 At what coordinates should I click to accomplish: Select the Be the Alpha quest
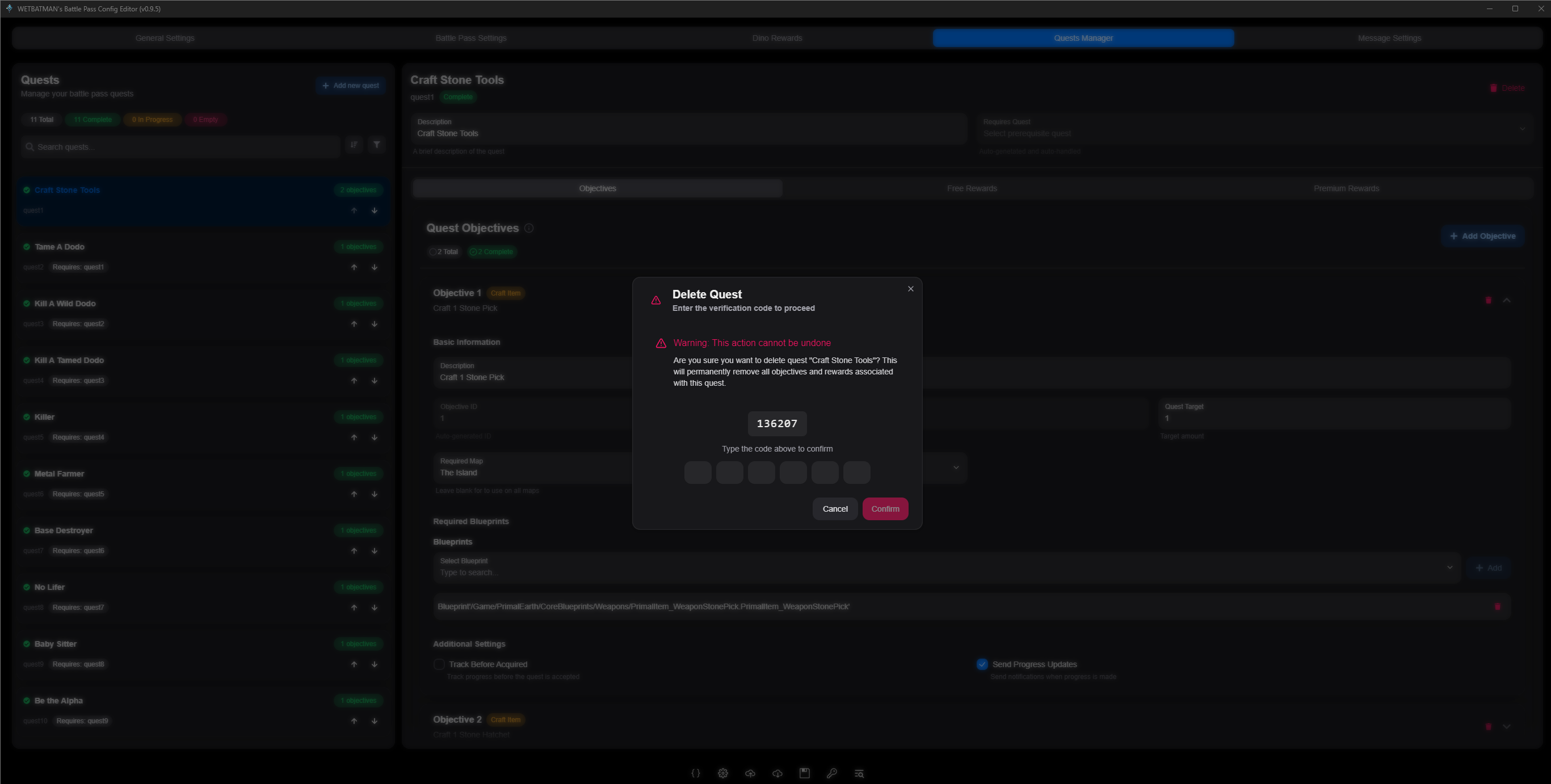coord(203,710)
